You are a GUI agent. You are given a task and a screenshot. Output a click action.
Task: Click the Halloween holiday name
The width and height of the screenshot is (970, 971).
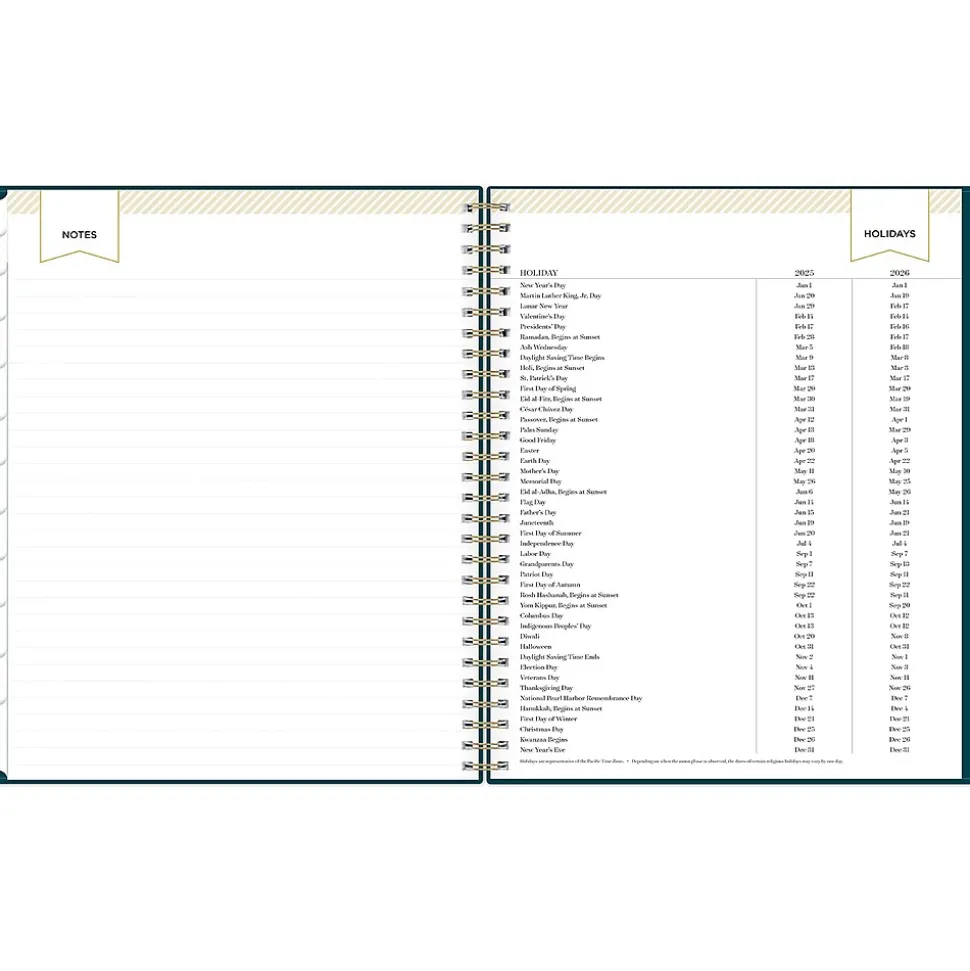click(x=535, y=647)
